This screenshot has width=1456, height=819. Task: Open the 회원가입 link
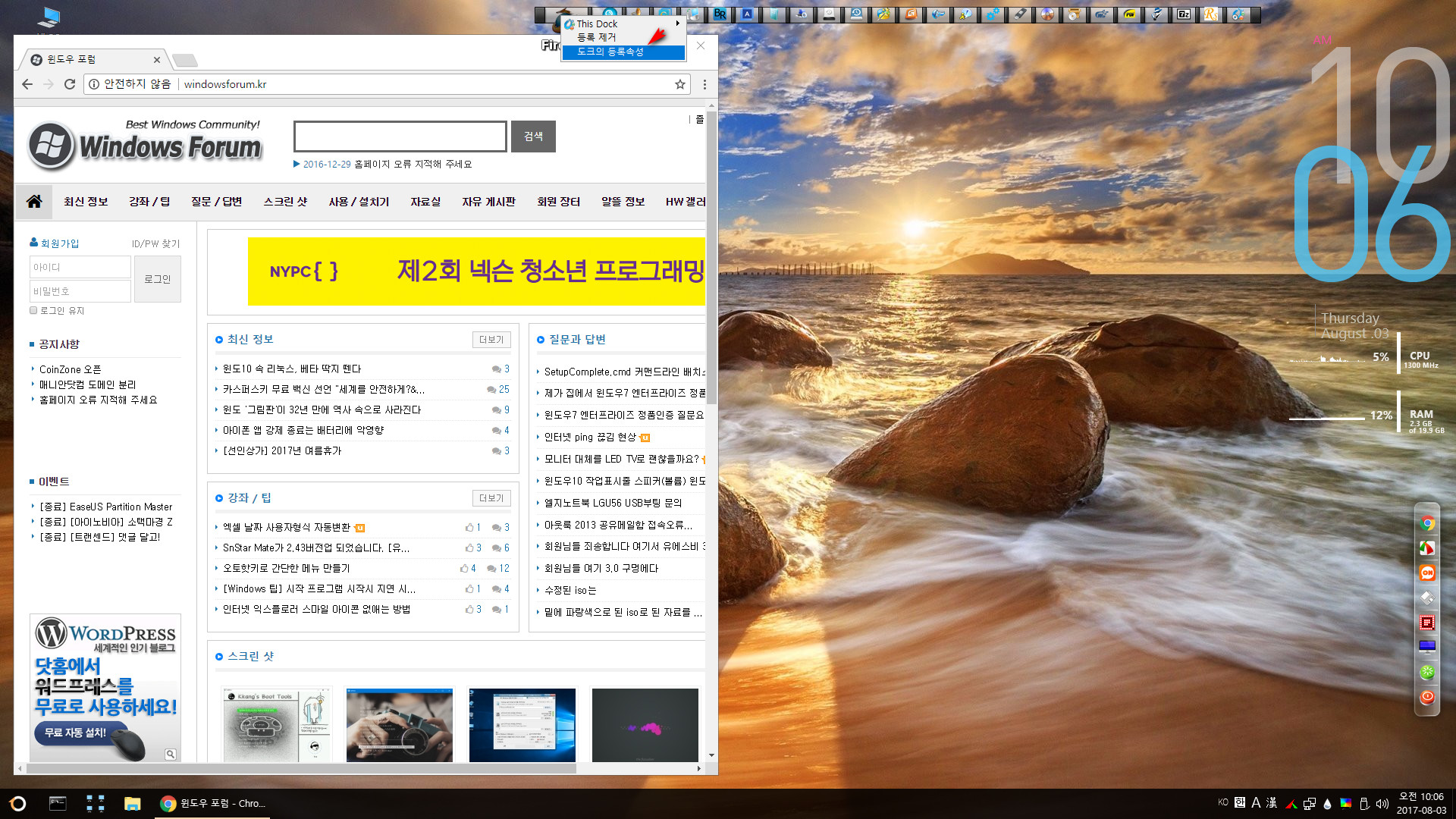tap(54, 243)
